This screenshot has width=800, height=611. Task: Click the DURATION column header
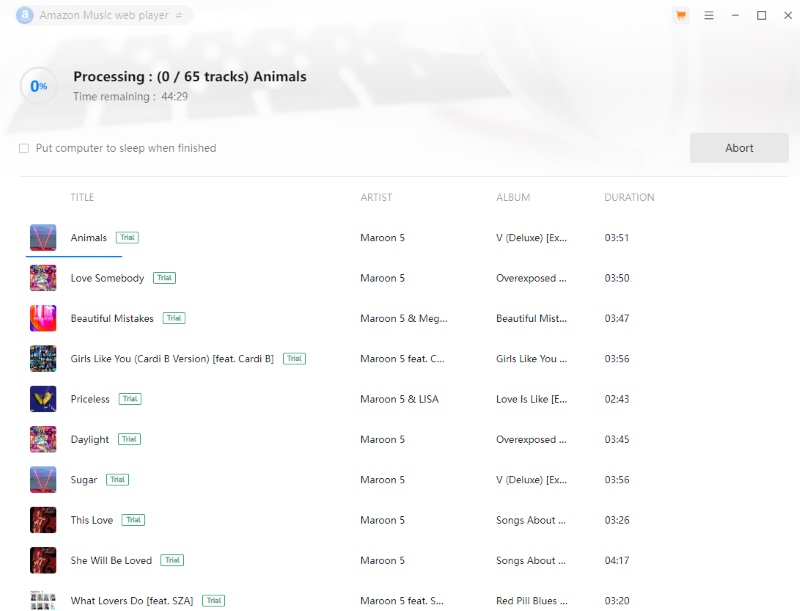tap(629, 197)
